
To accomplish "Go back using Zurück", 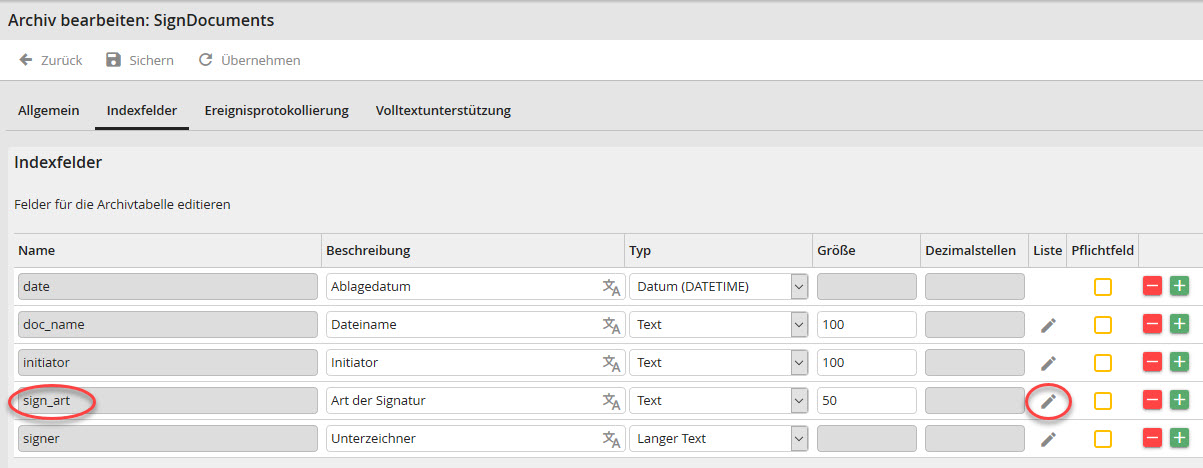I will point(50,60).
